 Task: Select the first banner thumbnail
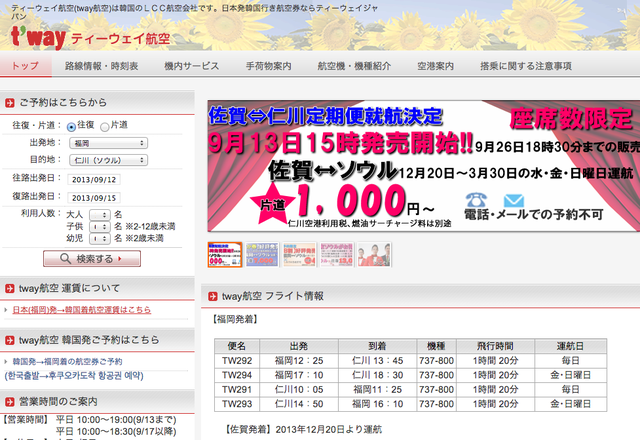pos(225,255)
